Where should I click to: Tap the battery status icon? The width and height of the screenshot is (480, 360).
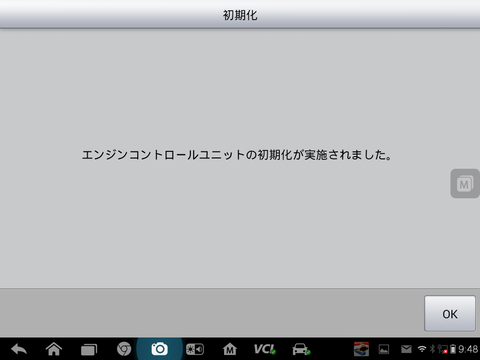[453, 349]
